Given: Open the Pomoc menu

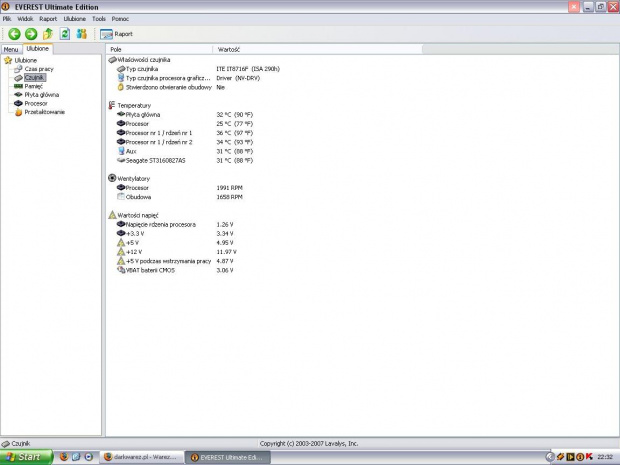Looking at the screenshot, I should tap(121, 19).
